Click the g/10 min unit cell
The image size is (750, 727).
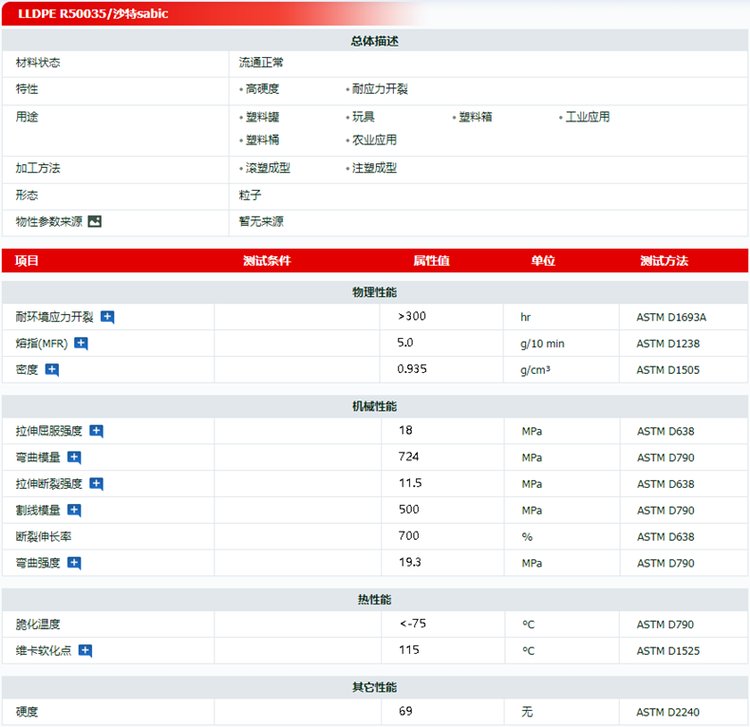542,343
